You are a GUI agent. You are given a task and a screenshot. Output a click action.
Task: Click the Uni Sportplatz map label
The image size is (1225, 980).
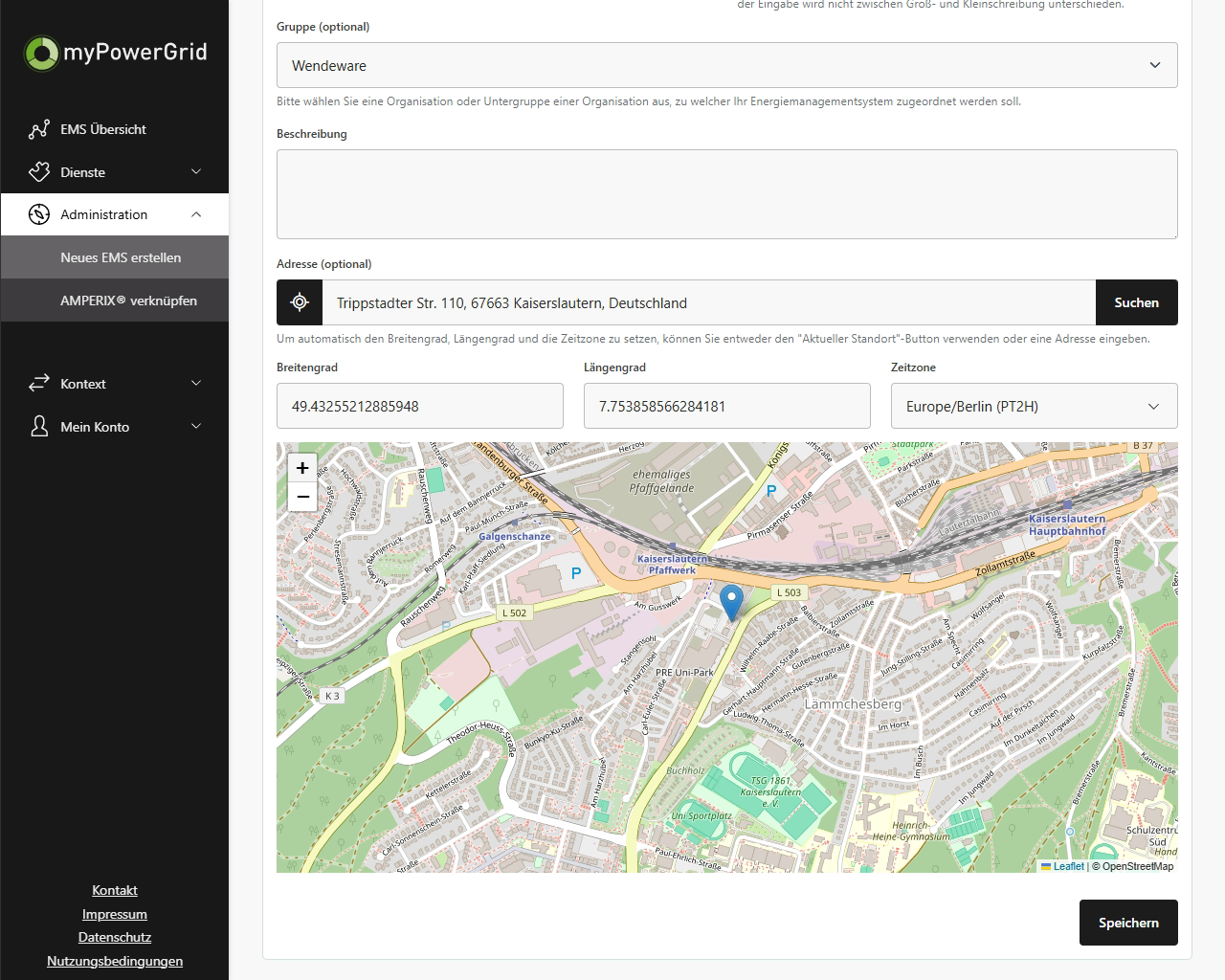702,816
